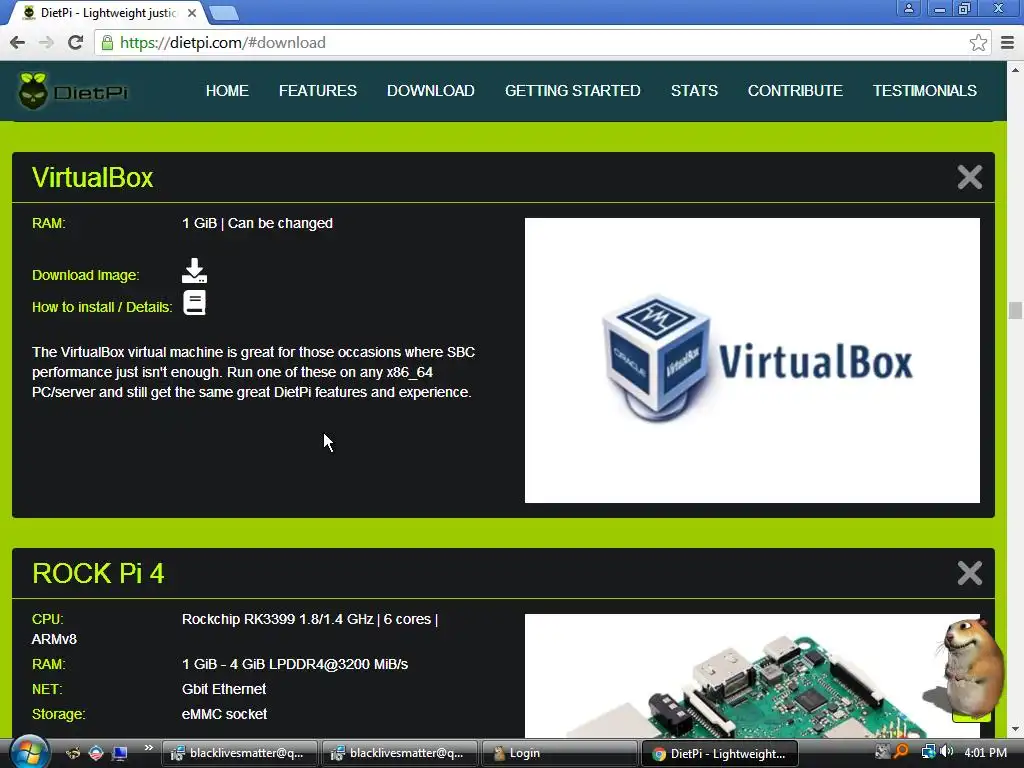The height and width of the screenshot is (768, 1024).
Task: Expand quick launch overflow chevron
Action: (148, 748)
